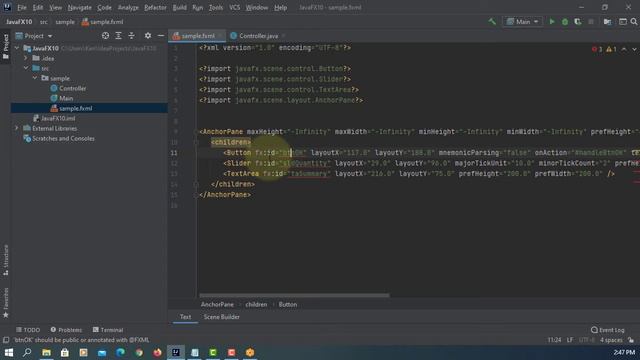Select Controller class in project tree
Screen dimensions: 640x360
point(72,88)
